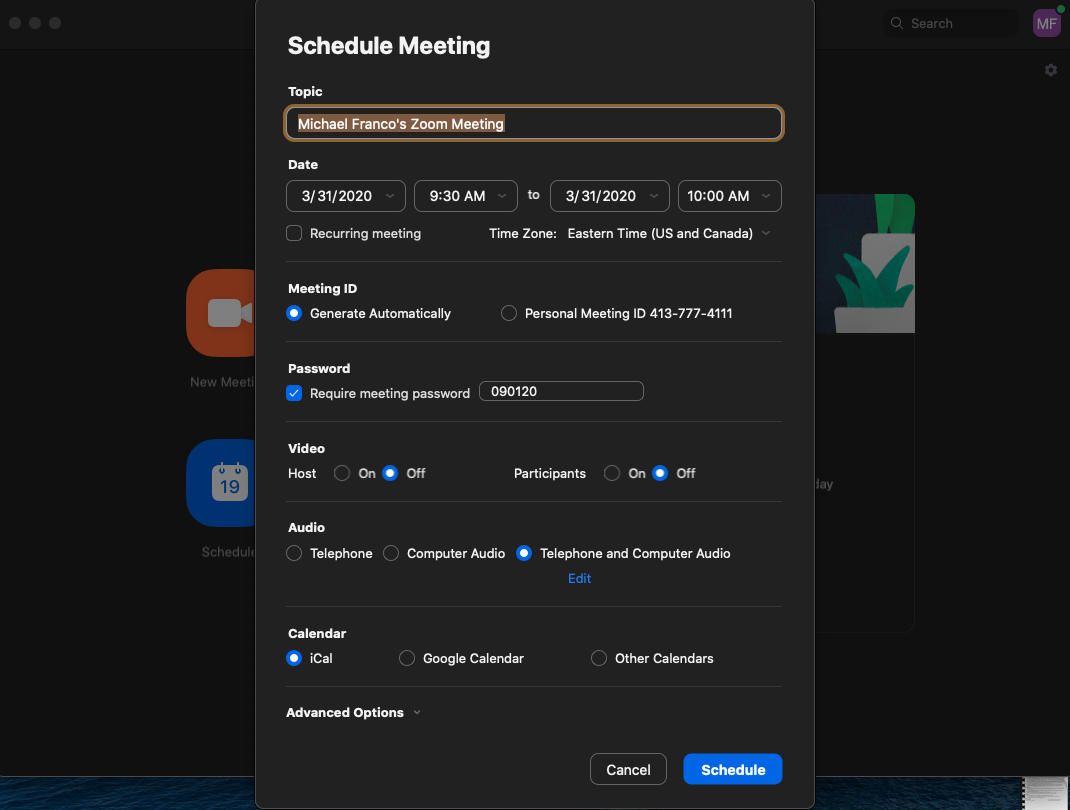Click the Edit audio link

579,579
